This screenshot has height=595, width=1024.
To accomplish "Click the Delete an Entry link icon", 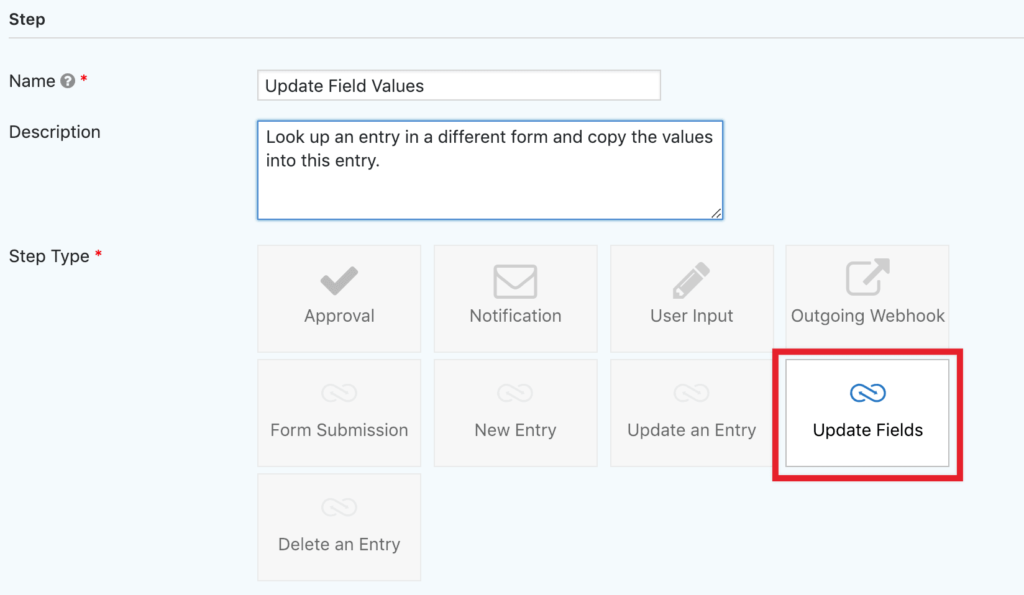I will 339,508.
